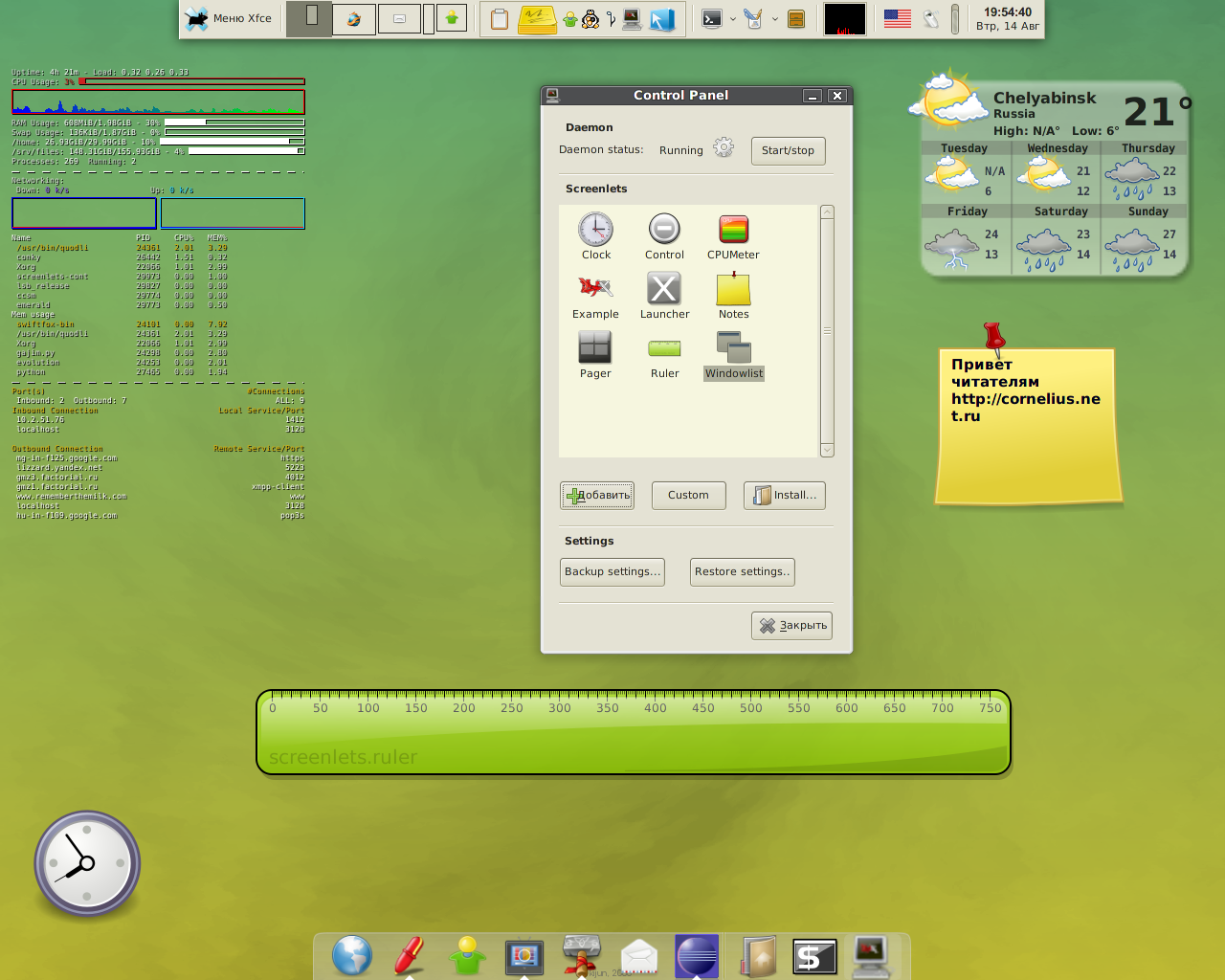Open the dollar terminal icon in dock
1225x980 pixels.
[814, 956]
